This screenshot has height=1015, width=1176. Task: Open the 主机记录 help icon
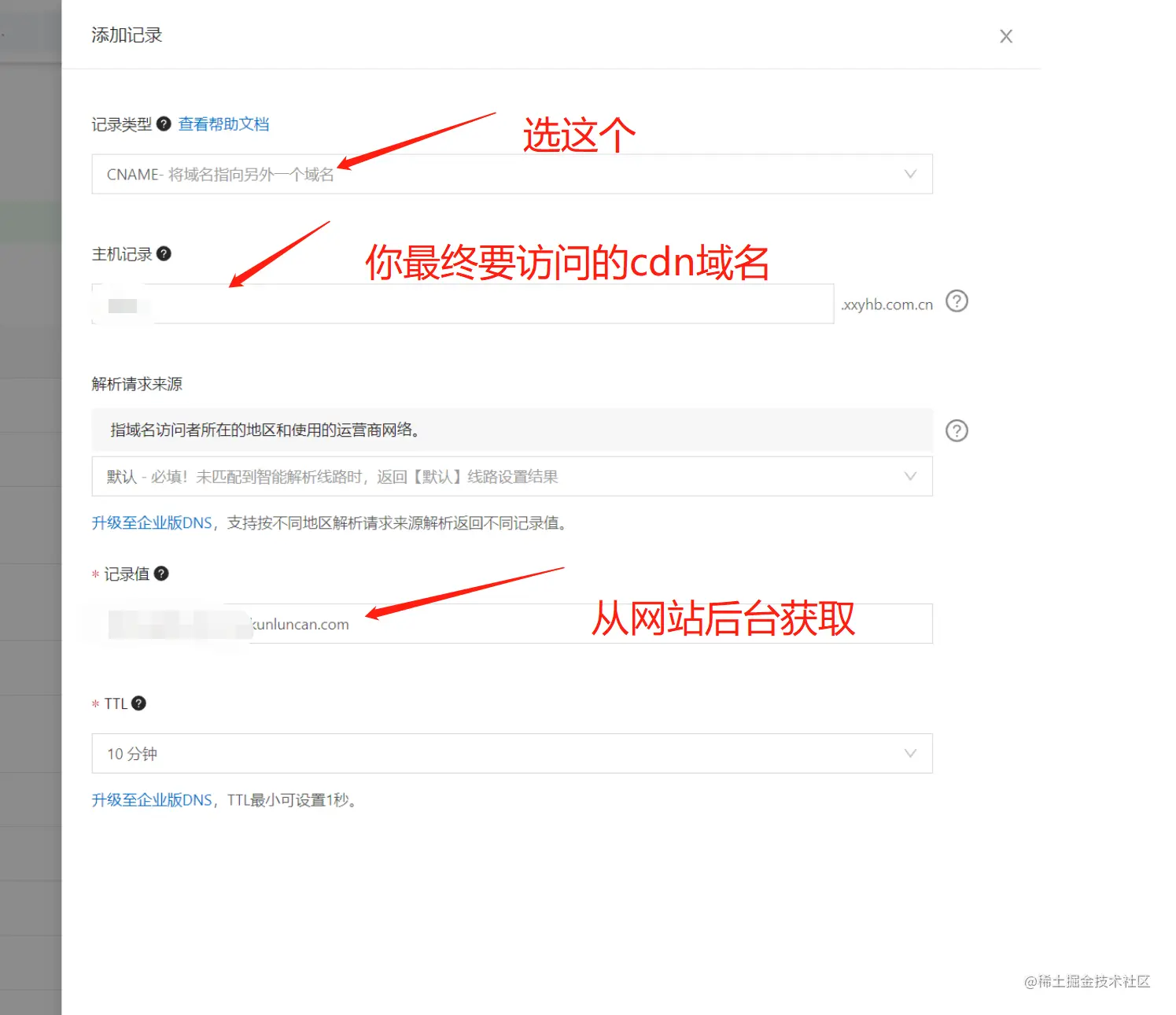[x=164, y=253]
